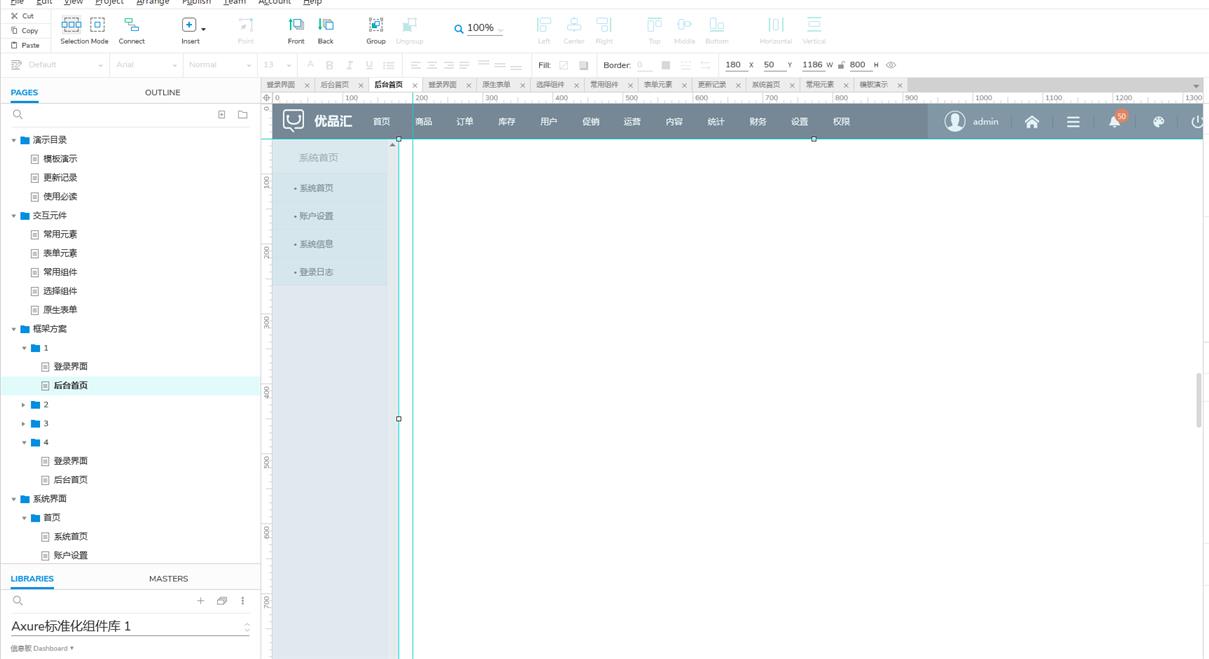The height and width of the screenshot is (659, 1209).
Task: Click 订单 in canvas navigation bar
Action: coord(465,122)
